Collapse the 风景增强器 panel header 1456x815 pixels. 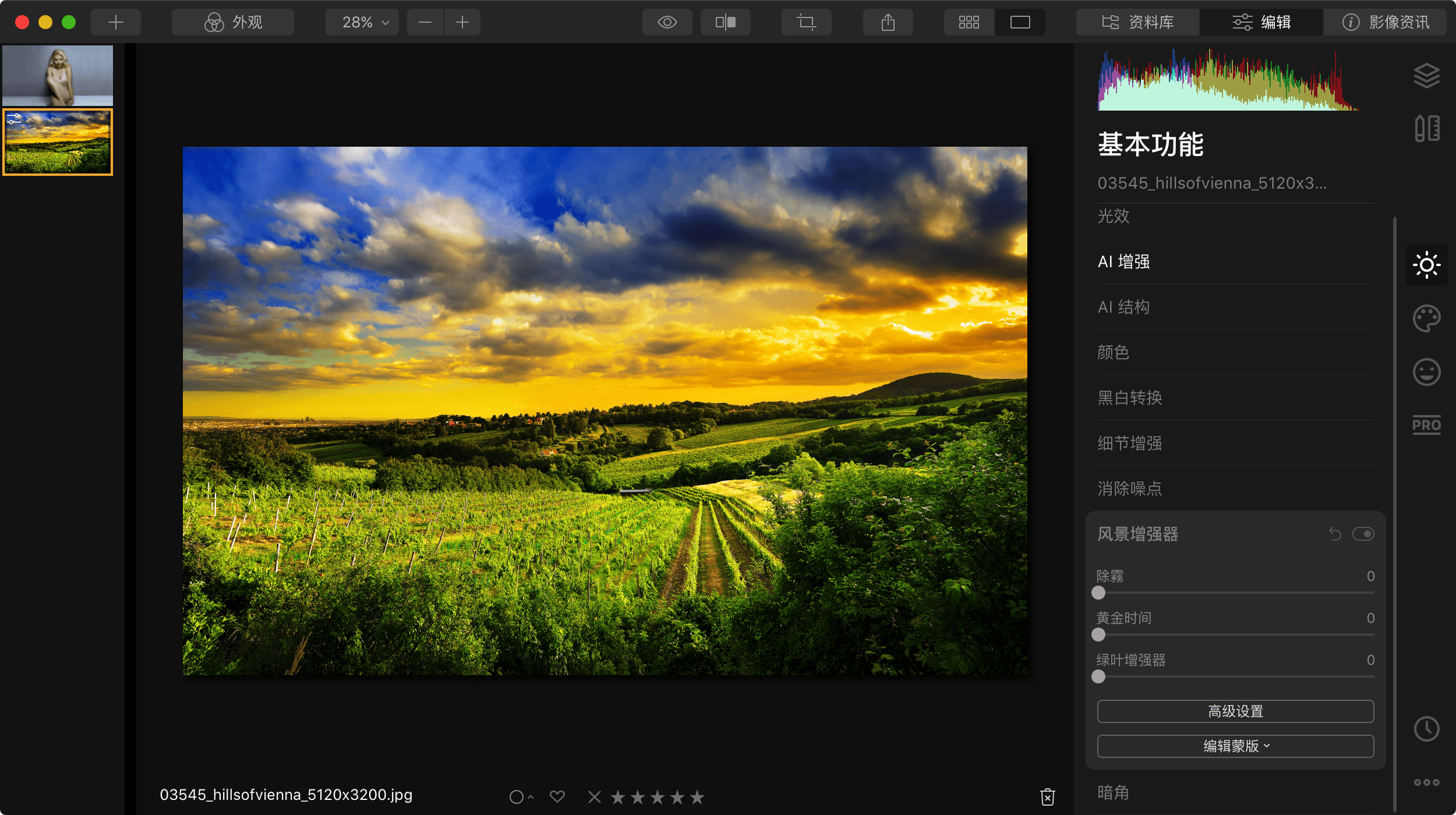(x=1138, y=534)
